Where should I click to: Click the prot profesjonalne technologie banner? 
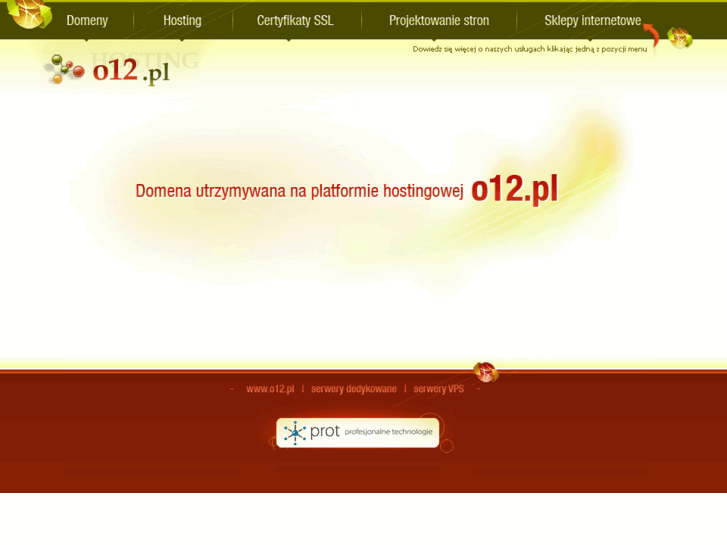click(x=357, y=433)
